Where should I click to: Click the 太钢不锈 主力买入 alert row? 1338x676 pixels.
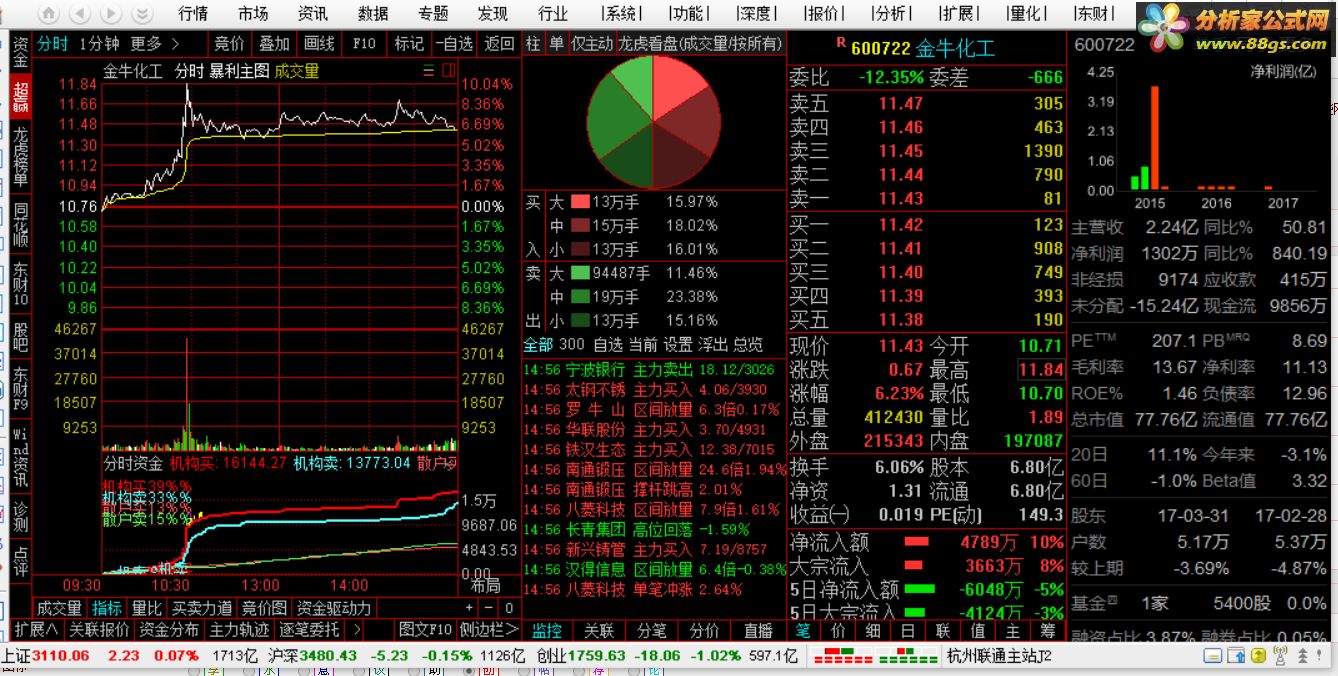(653, 390)
